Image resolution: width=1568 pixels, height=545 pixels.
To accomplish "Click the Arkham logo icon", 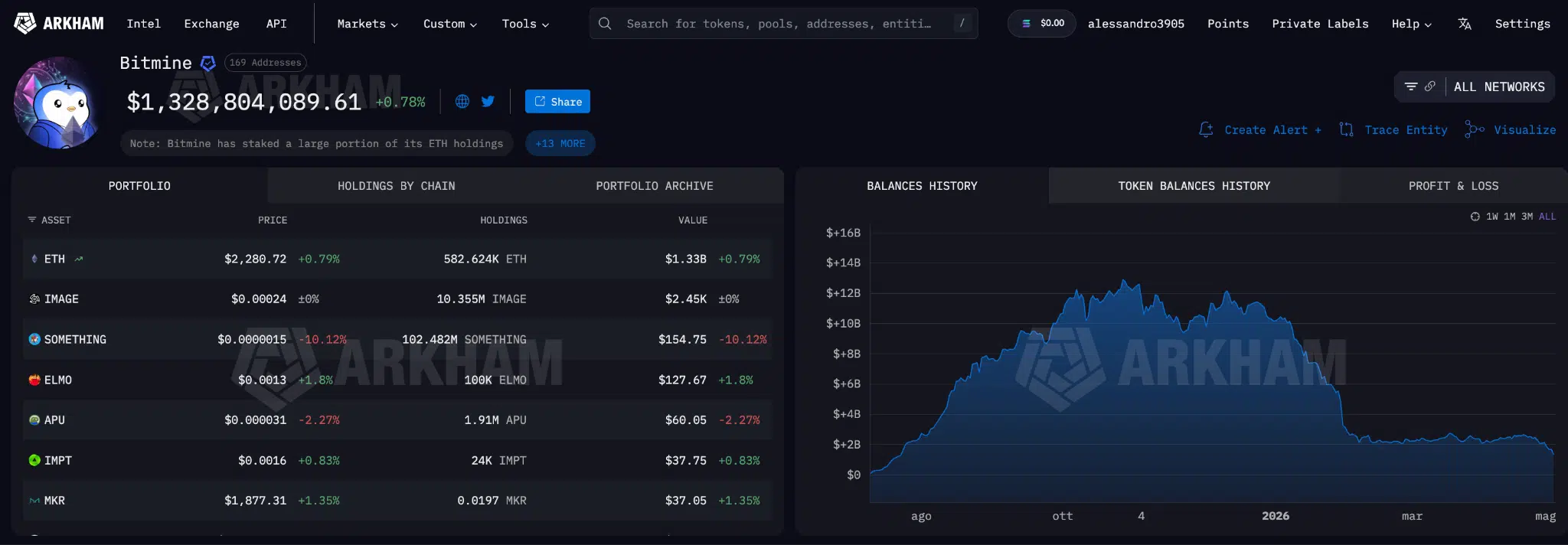I will tap(25, 24).
